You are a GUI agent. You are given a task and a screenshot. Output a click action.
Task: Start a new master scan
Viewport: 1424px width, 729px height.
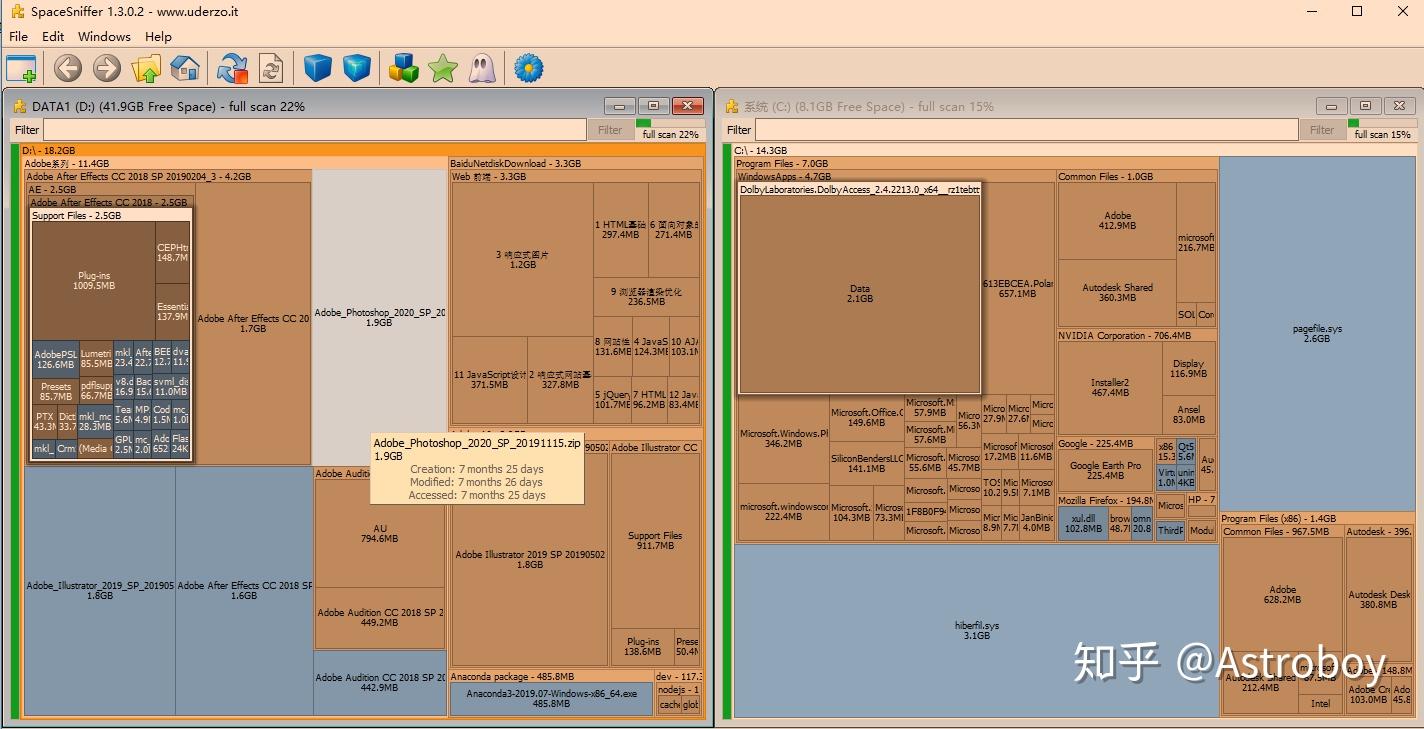[x=233, y=68]
